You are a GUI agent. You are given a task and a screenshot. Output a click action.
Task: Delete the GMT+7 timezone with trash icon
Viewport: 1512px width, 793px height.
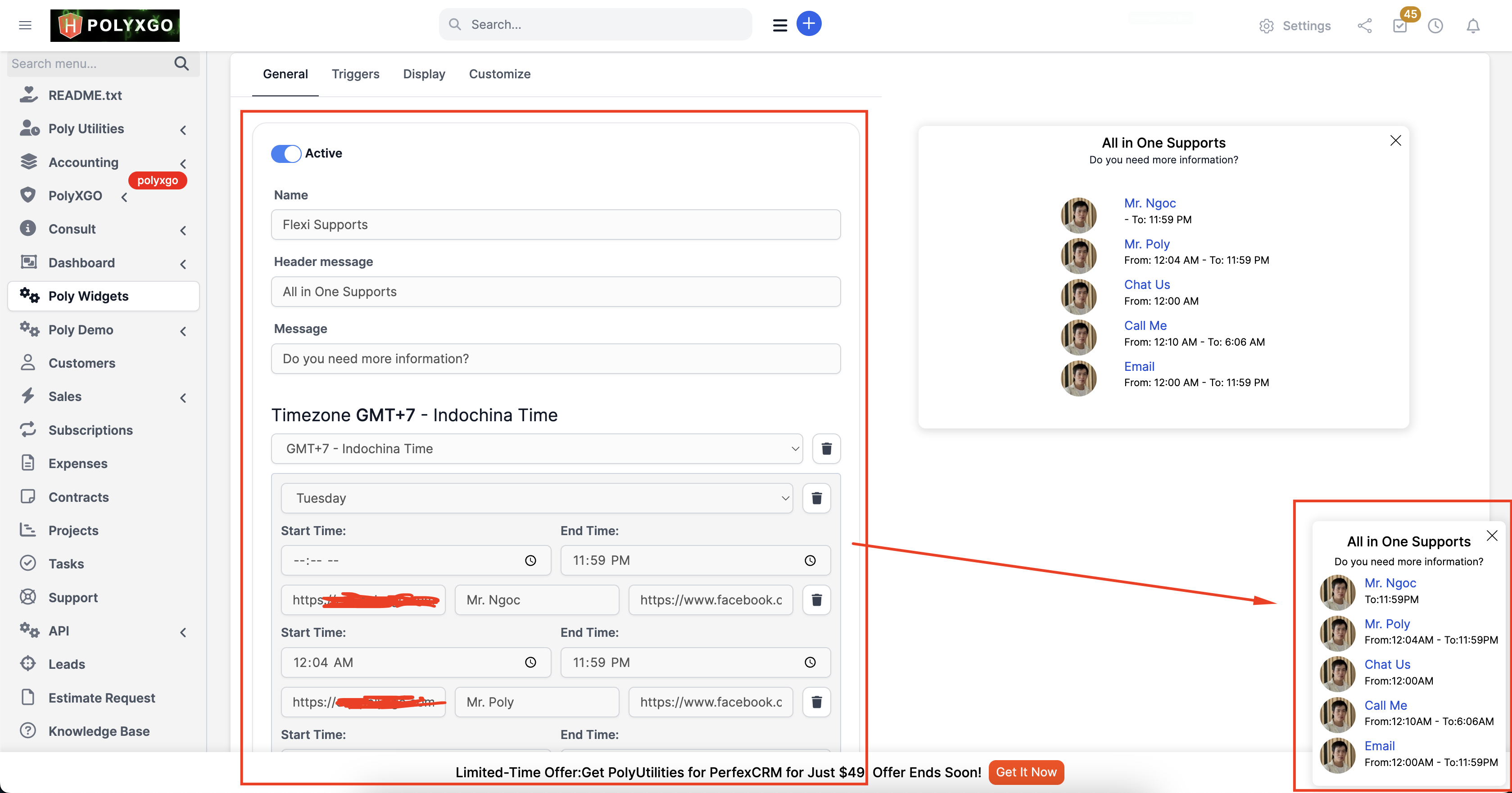[826, 449]
